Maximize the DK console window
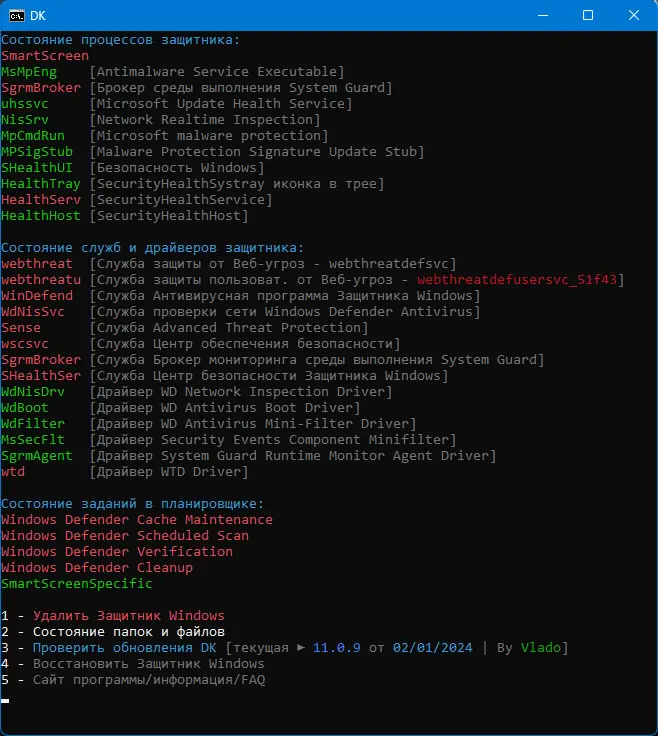The width and height of the screenshot is (658, 736). pos(588,15)
